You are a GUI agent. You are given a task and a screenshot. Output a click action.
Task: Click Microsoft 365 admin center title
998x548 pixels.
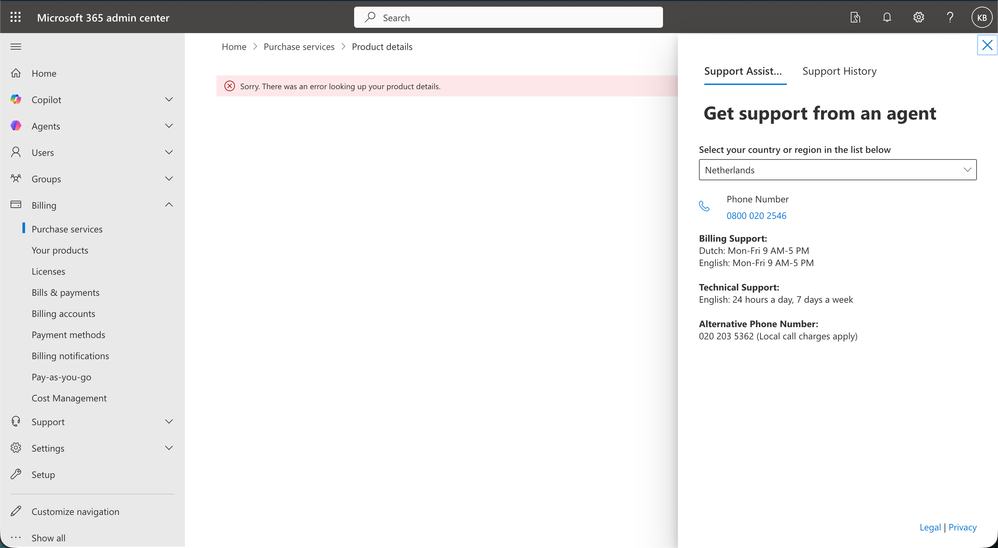pos(103,17)
